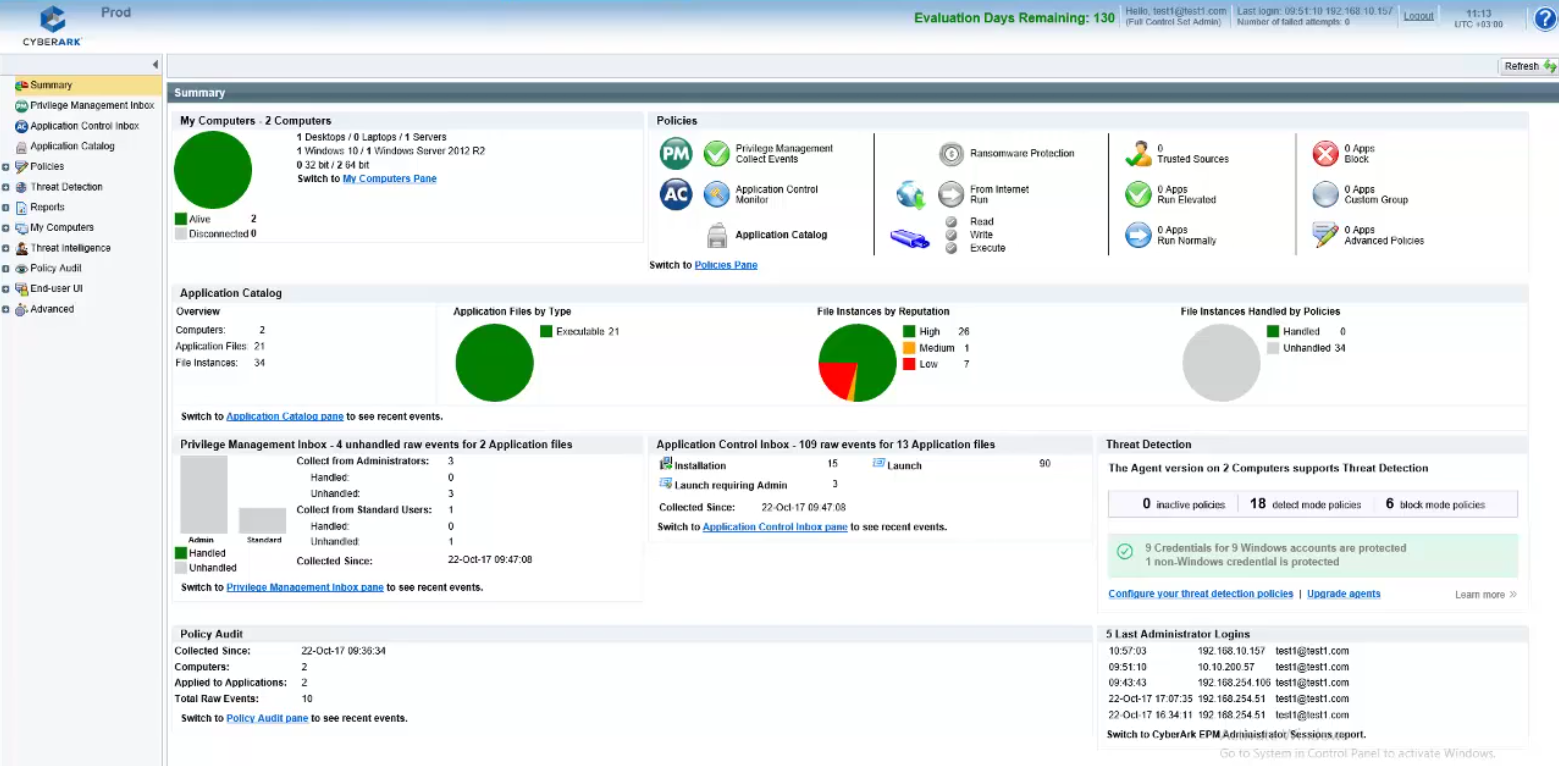Expand the Policy Audit tree node
Viewport: 1560px width, 766px height.
coord(6,268)
